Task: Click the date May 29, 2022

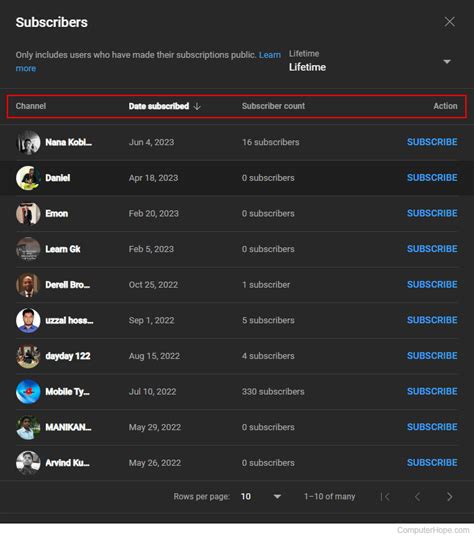Action: pyautogui.click(x=155, y=427)
